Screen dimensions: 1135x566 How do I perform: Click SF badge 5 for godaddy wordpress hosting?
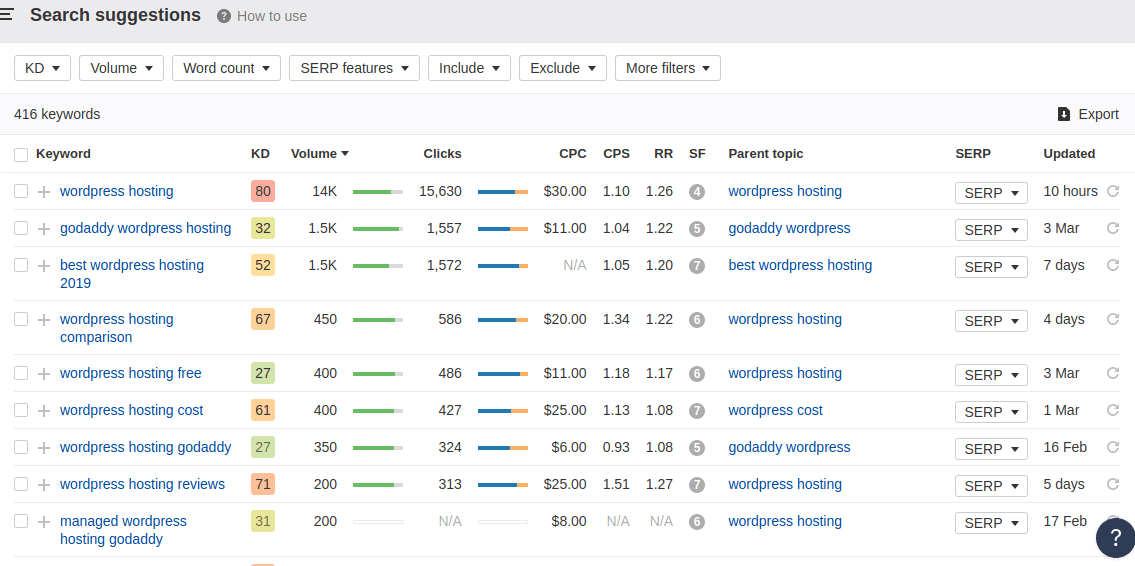click(697, 229)
